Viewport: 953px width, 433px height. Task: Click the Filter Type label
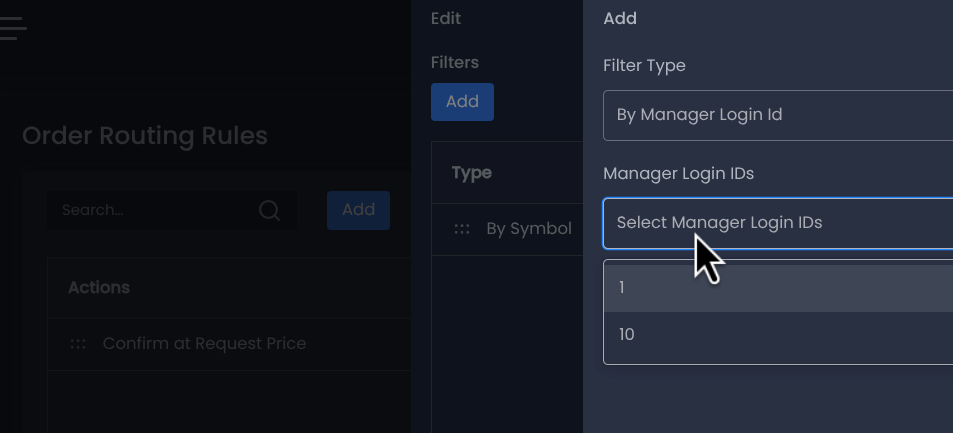click(644, 66)
